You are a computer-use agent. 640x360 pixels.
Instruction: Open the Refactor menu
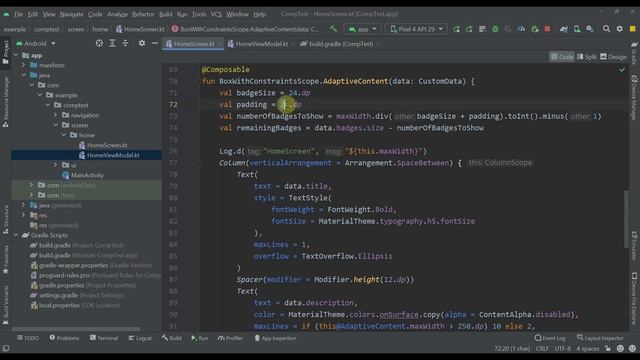(x=143, y=14)
